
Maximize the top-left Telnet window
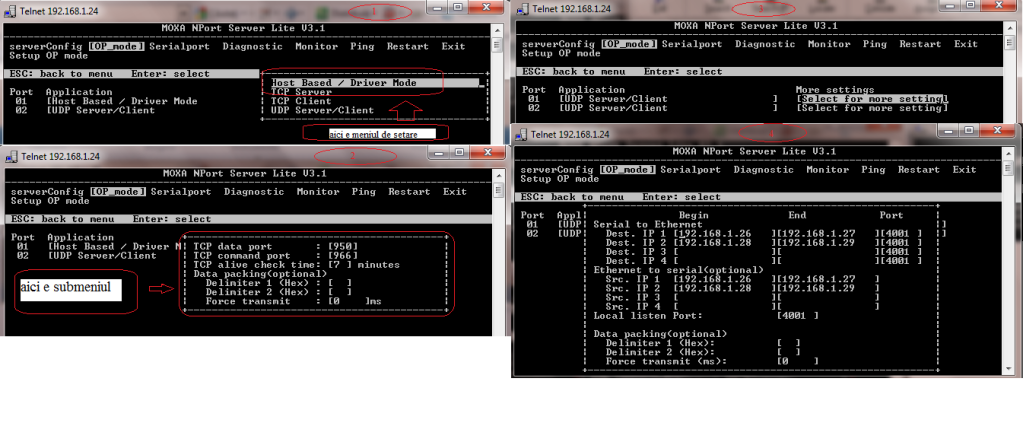(459, 7)
